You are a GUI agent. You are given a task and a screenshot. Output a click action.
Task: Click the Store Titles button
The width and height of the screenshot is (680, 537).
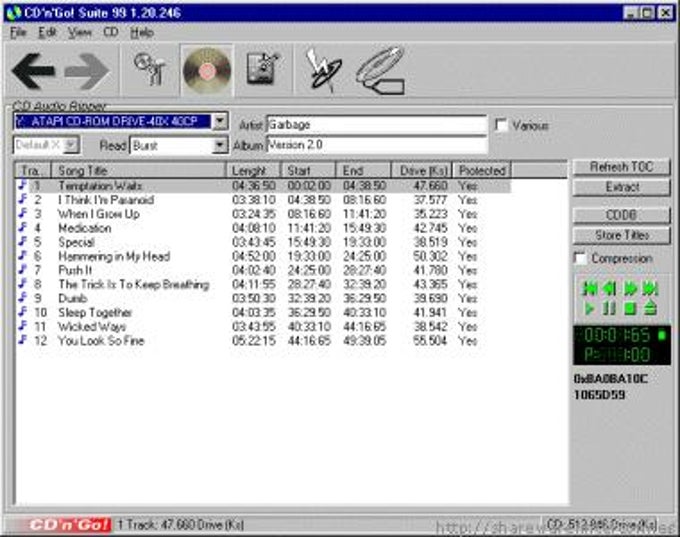point(621,235)
